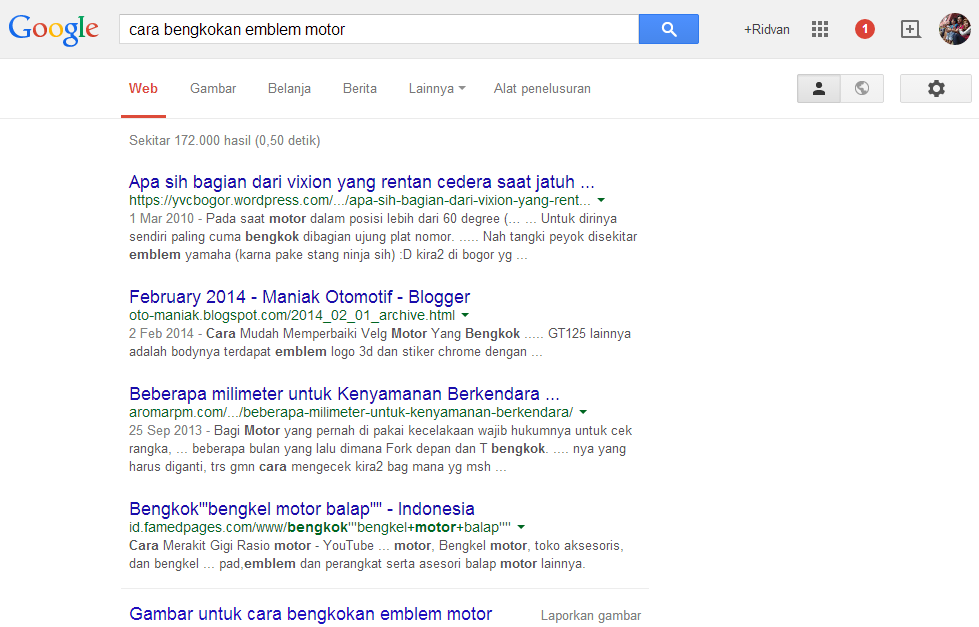The image size is (979, 627).
Task: Expand arrow next to aromarpm.com URL
Action: pyautogui.click(x=583, y=412)
